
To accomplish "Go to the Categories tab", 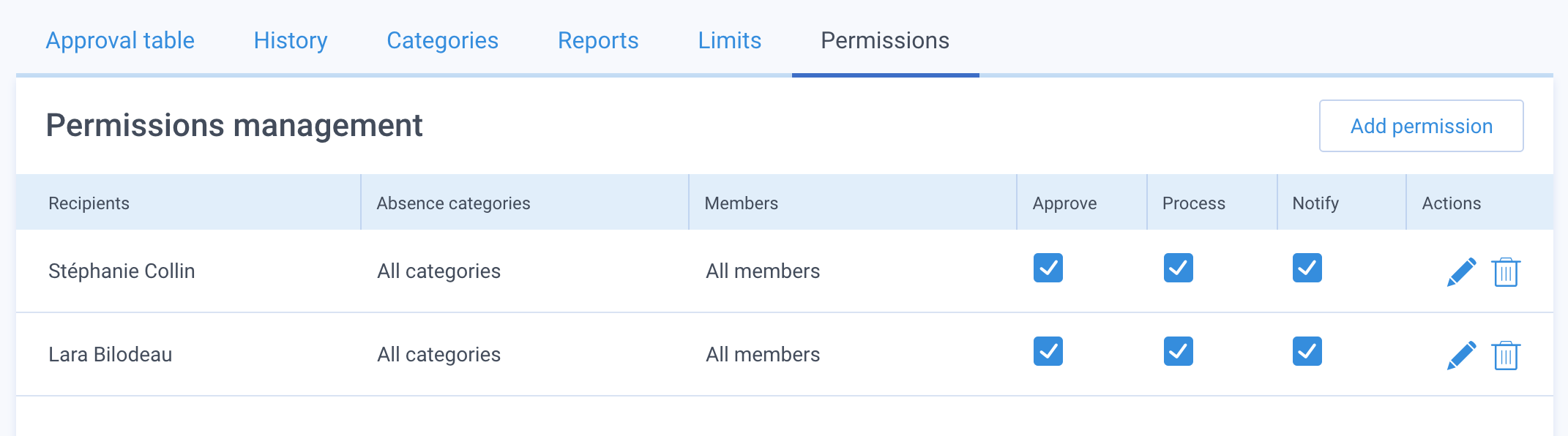I will click(x=442, y=40).
